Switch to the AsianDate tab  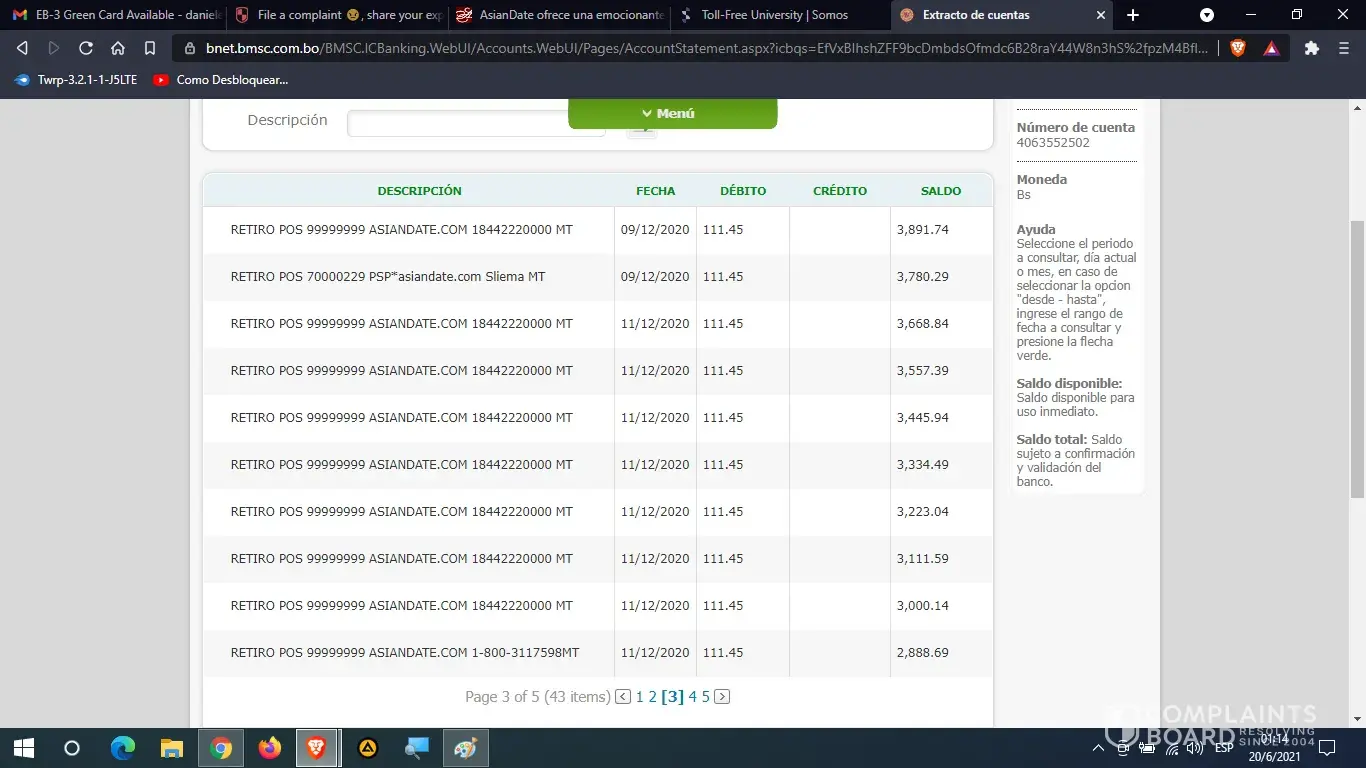point(560,15)
